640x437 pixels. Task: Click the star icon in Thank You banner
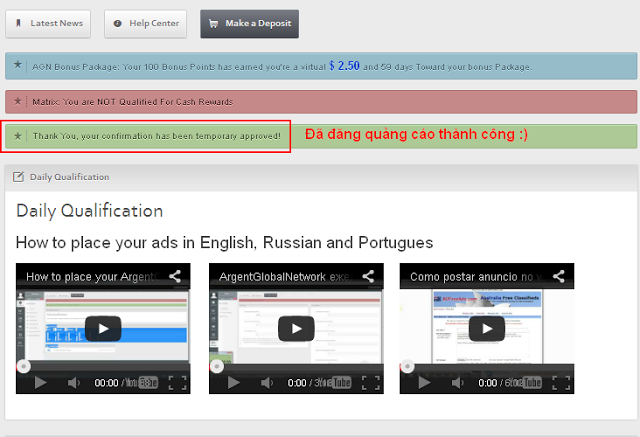18,136
